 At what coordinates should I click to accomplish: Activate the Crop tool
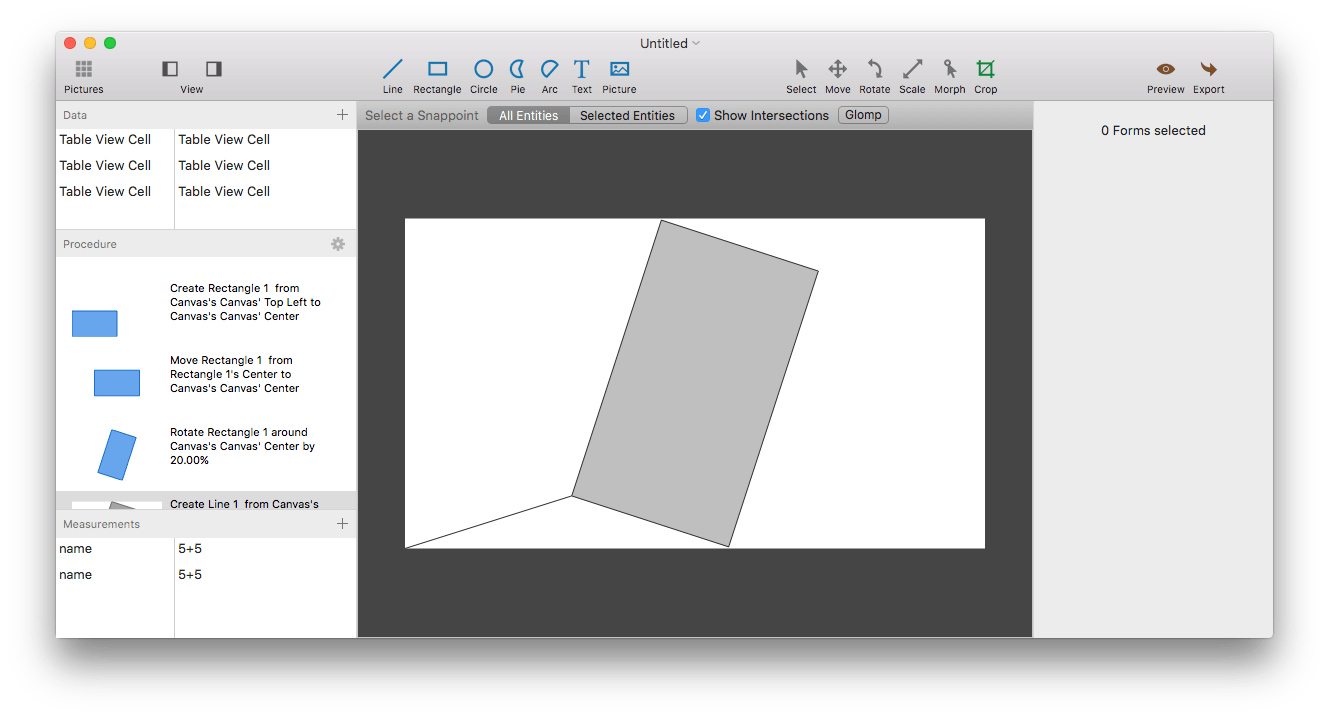(985, 74)
